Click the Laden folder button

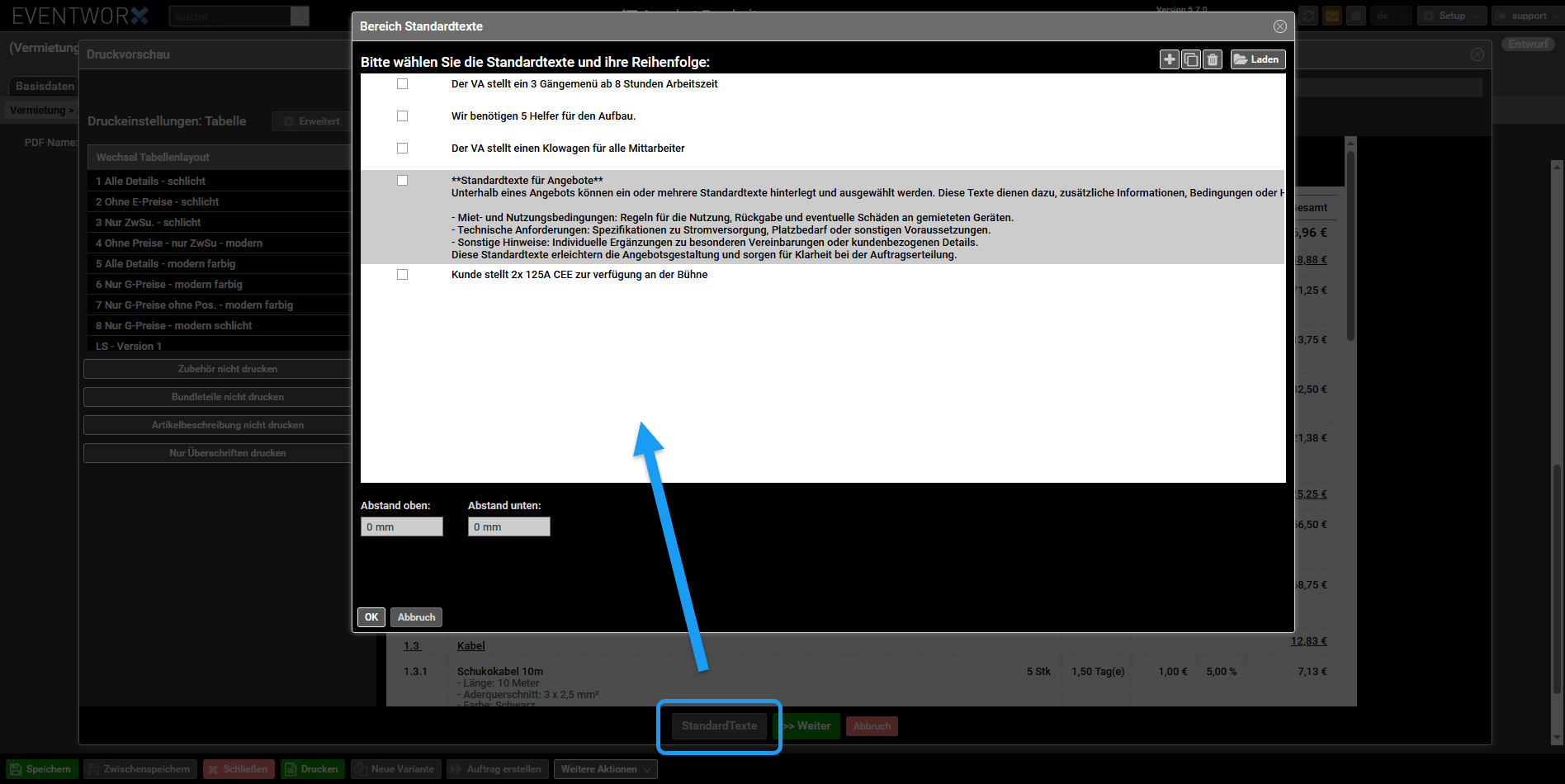[1257, 59]
